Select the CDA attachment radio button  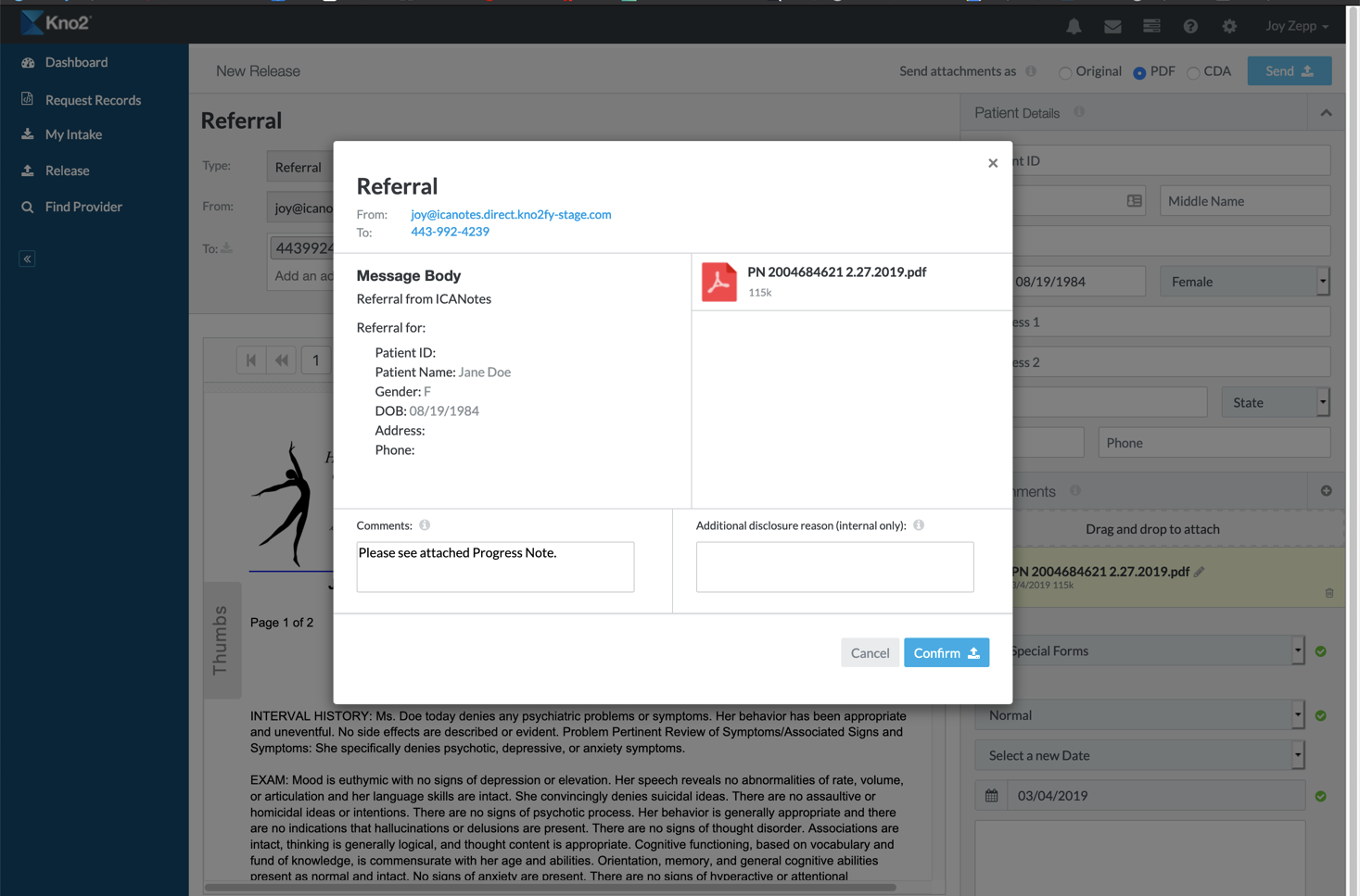(x=1193, y=72)
